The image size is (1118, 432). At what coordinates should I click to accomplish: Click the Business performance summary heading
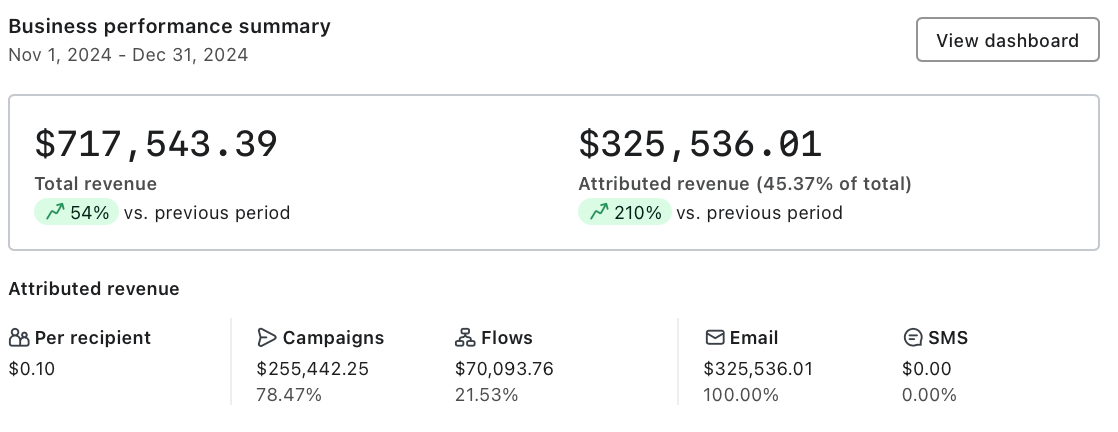click(170, 26)
